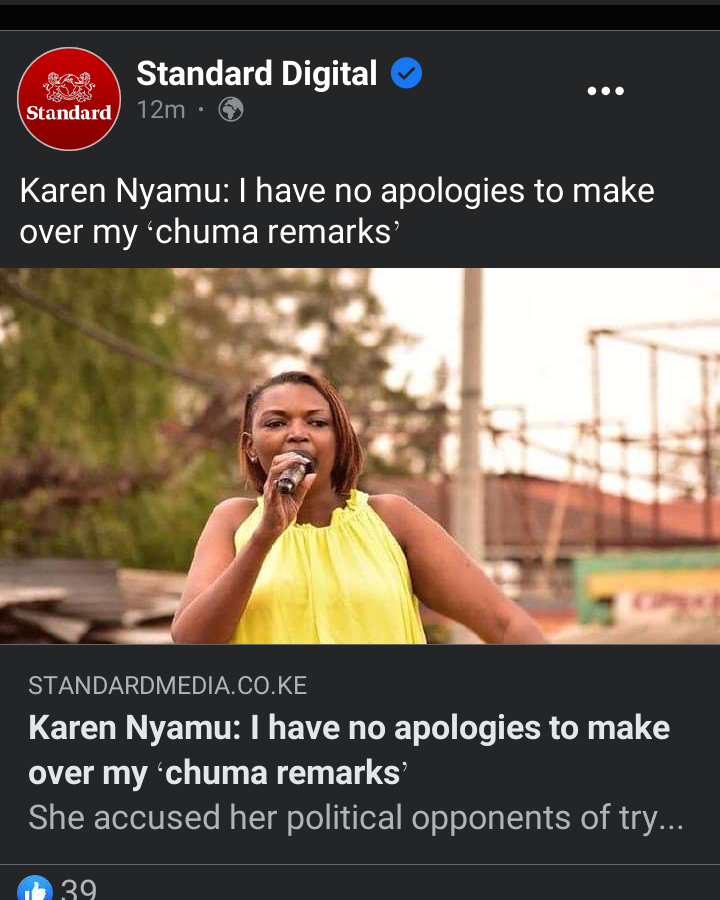This screenshot has width=720, height=900.
Task: Open STANDARDMEDIA.CO.KE source link
Action: [168, 685]
